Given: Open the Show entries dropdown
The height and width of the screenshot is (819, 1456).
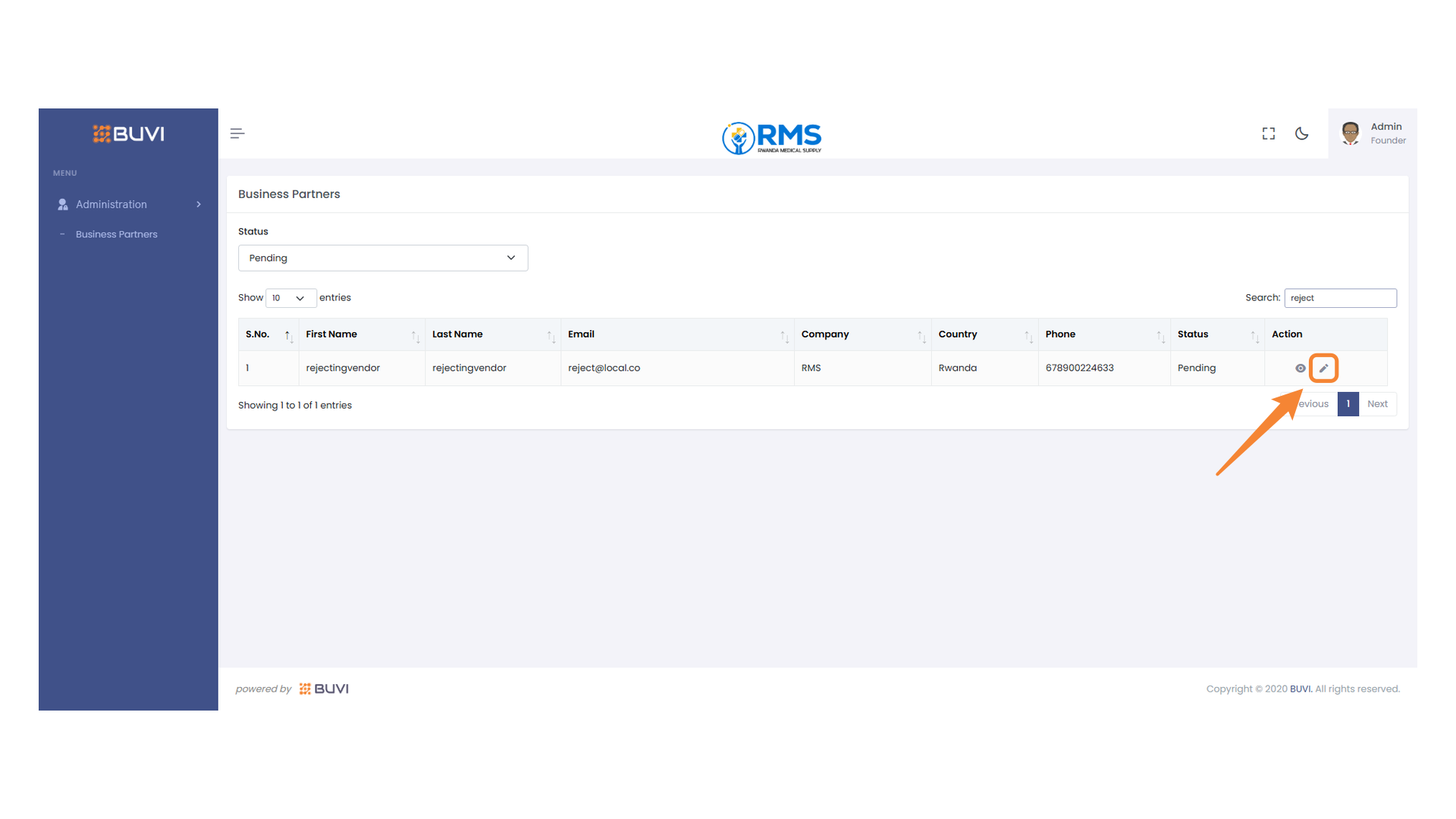Looking at the screenshot, I should [290, 298].
